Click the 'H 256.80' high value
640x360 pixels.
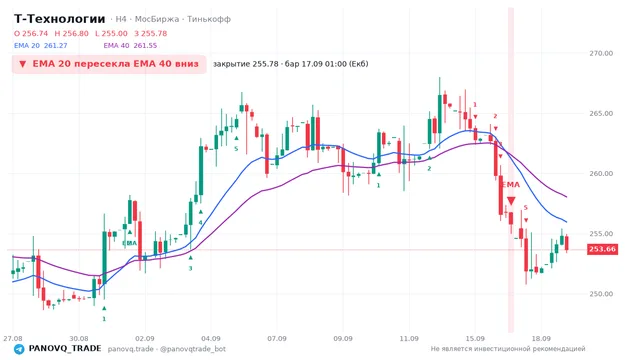(71, 33)
